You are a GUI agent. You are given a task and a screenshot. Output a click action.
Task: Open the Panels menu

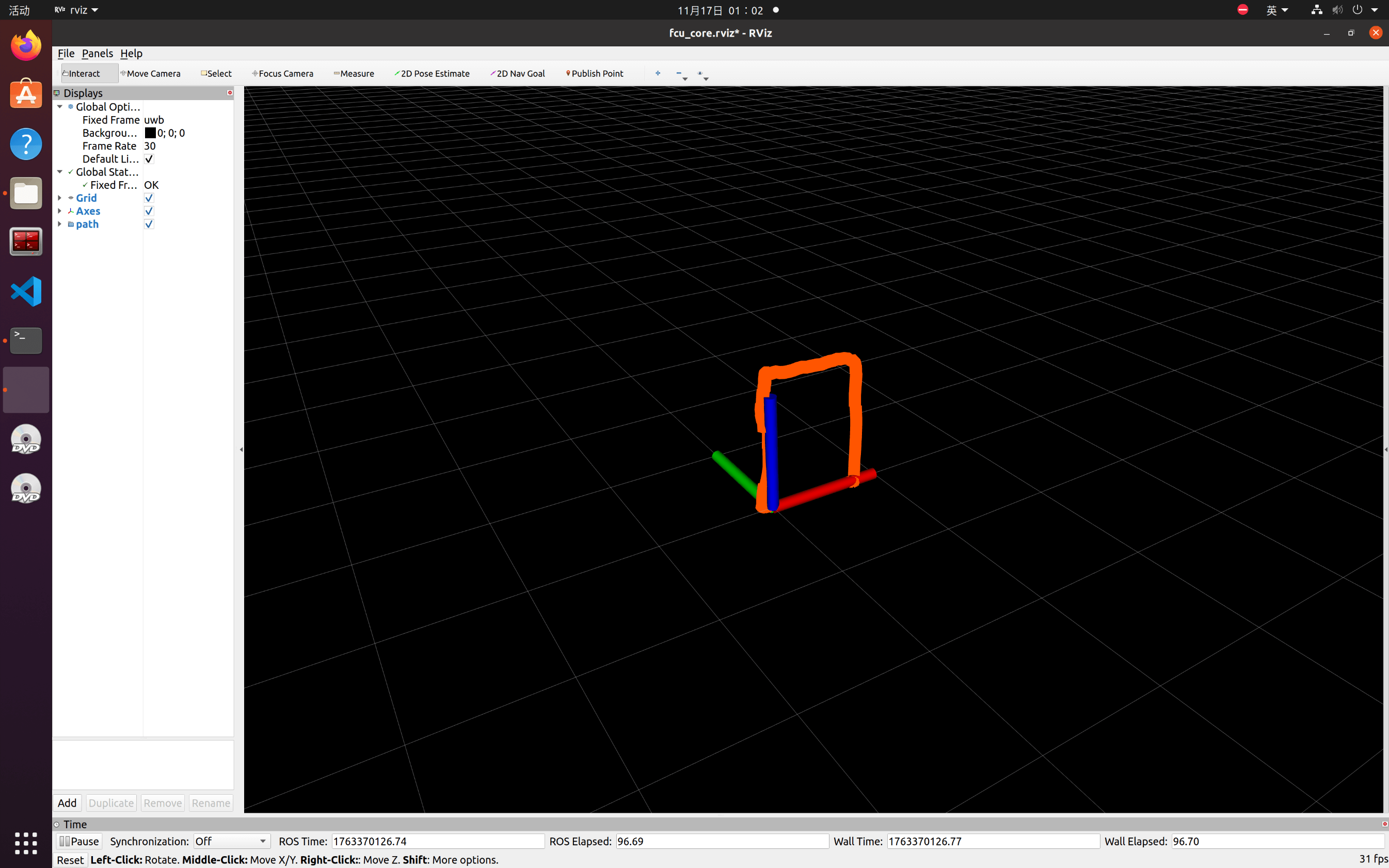tap(97, 53)
